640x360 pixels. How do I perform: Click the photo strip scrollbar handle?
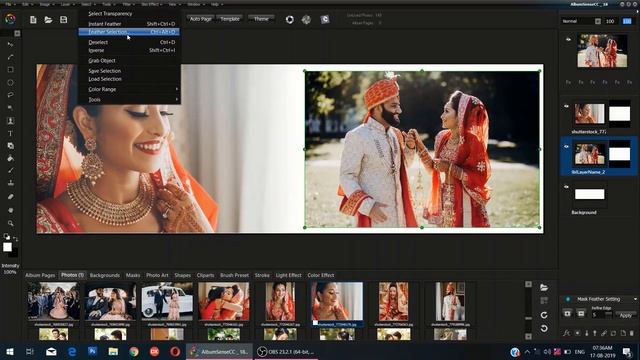point(529,318)
